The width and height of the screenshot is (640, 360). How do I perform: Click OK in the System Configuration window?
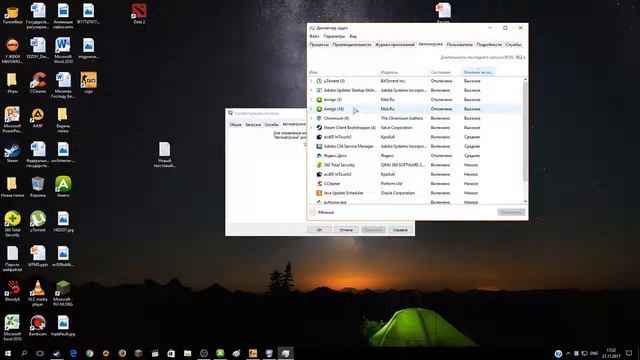[x=319, y=230]
